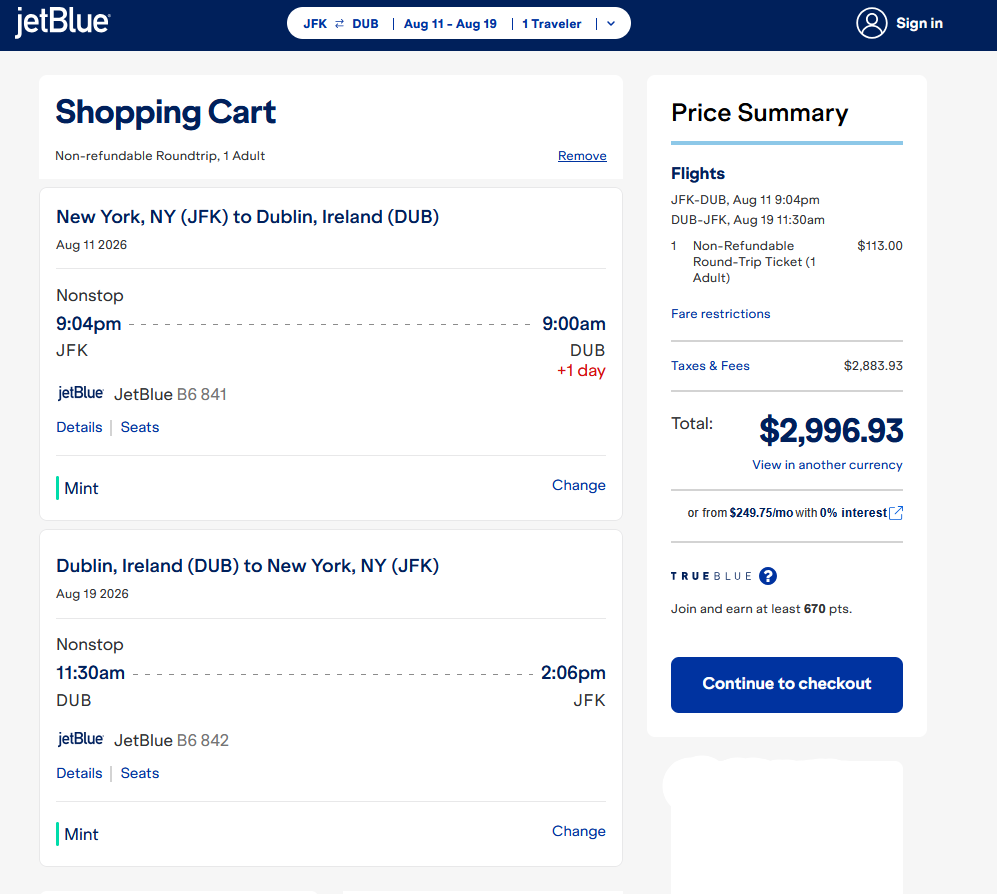This screenshot has height=894, width=997.
Task: Click 'Aug 11 2026' outbound date
Action: coord(92,245)
